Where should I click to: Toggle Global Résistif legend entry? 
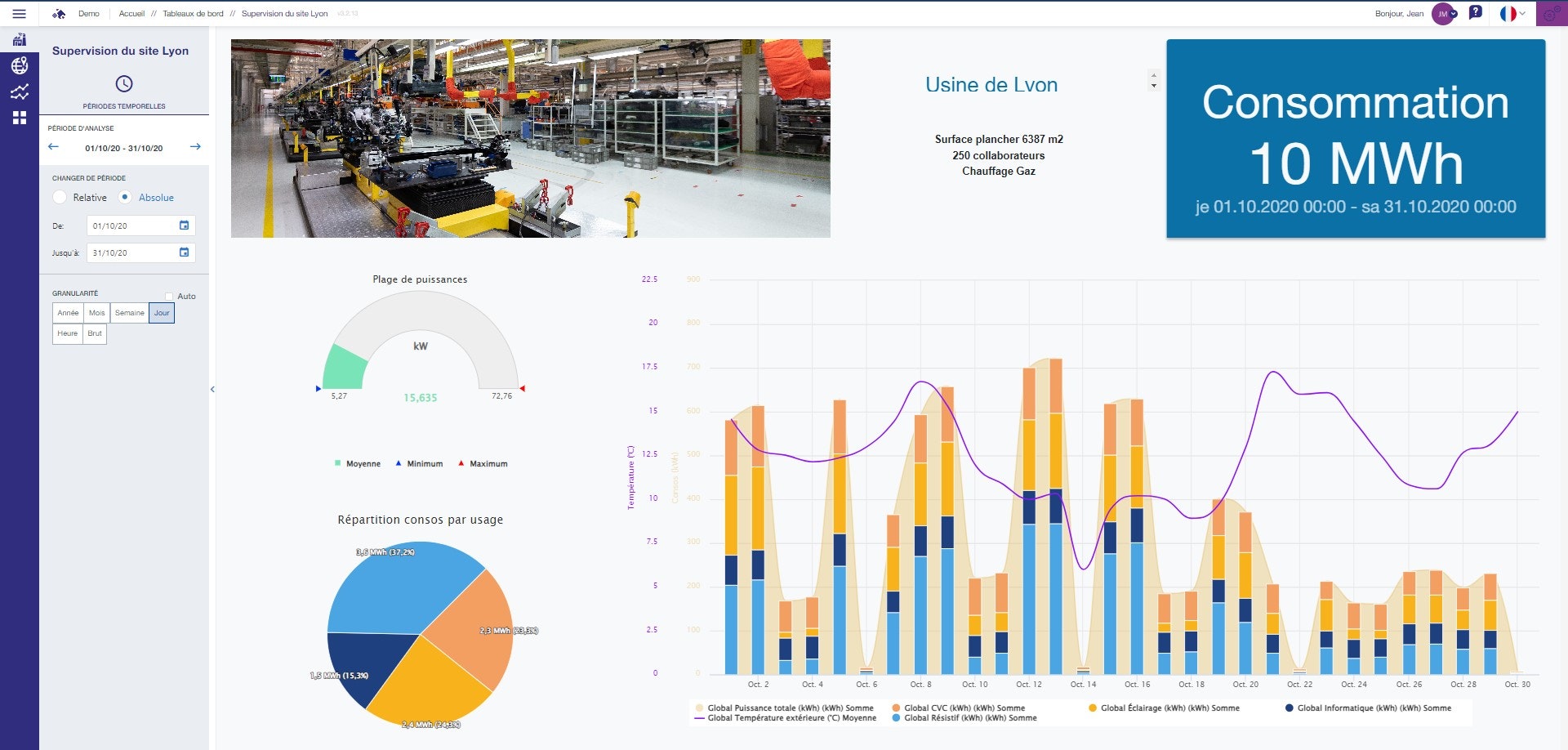[x=964, y=718]
